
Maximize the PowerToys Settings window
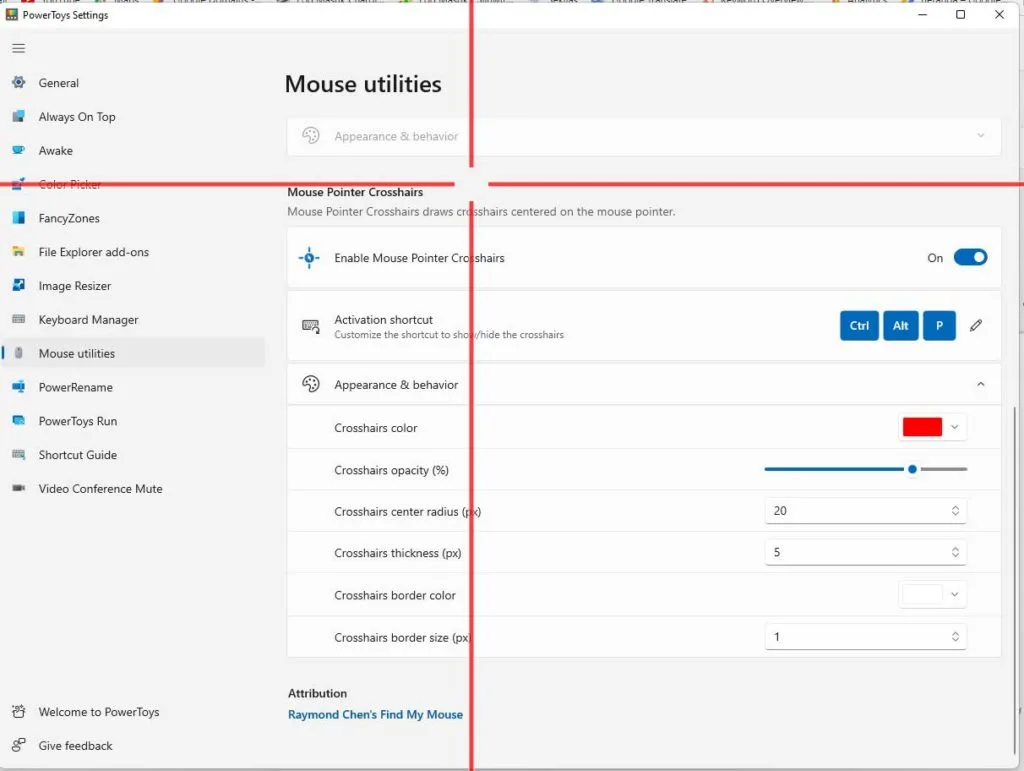960,14
